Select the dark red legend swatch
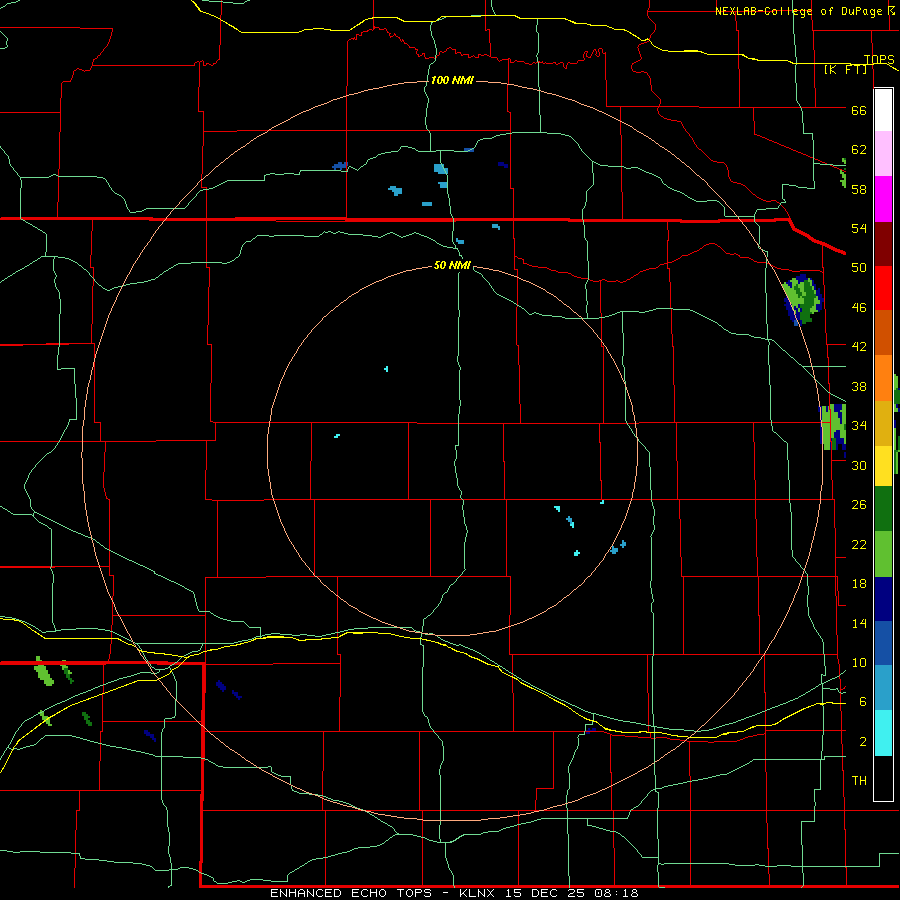 (883, 243)
